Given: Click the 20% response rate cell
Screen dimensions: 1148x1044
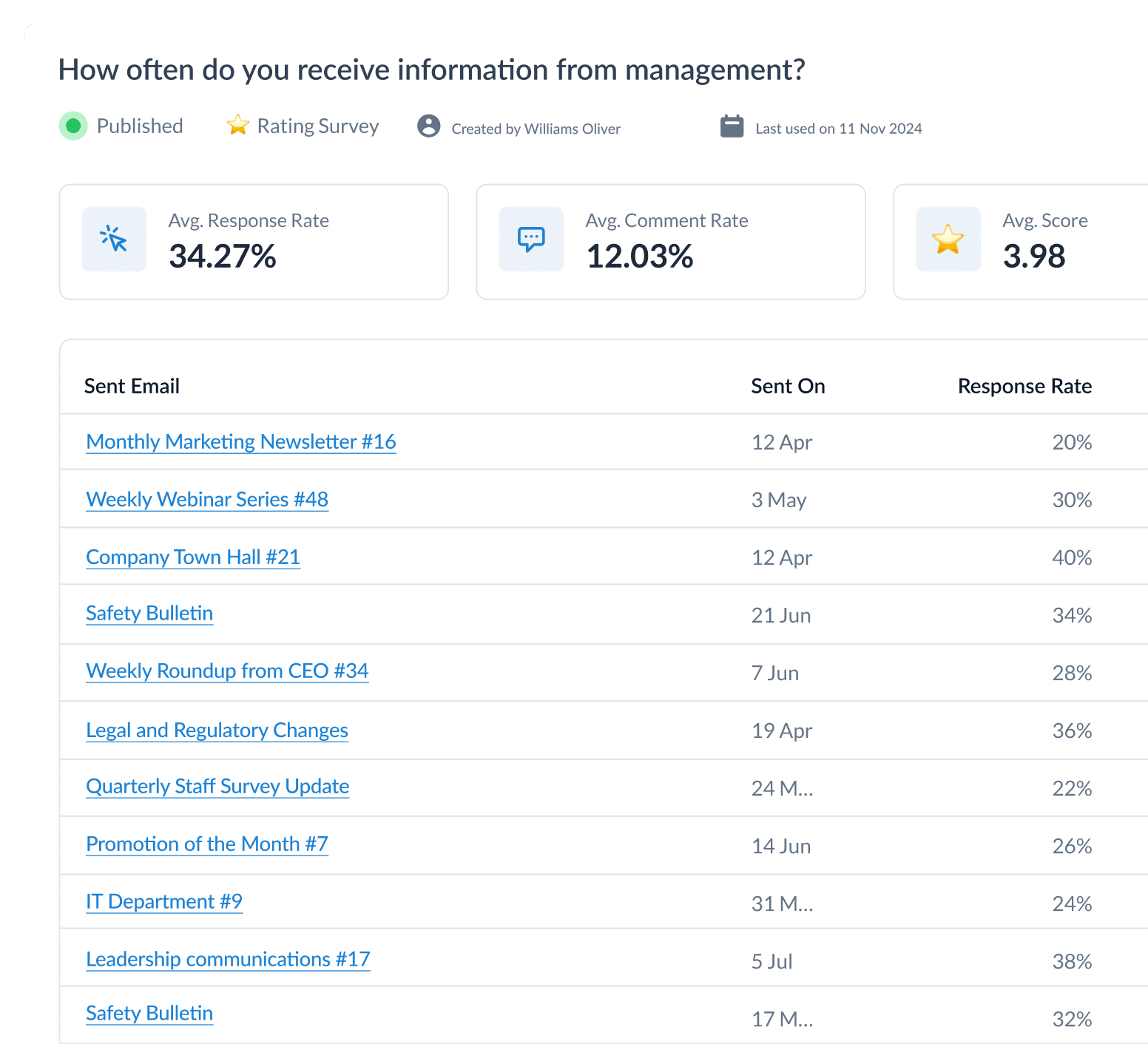Looking at the screenshot, I should coord(1072,442).
